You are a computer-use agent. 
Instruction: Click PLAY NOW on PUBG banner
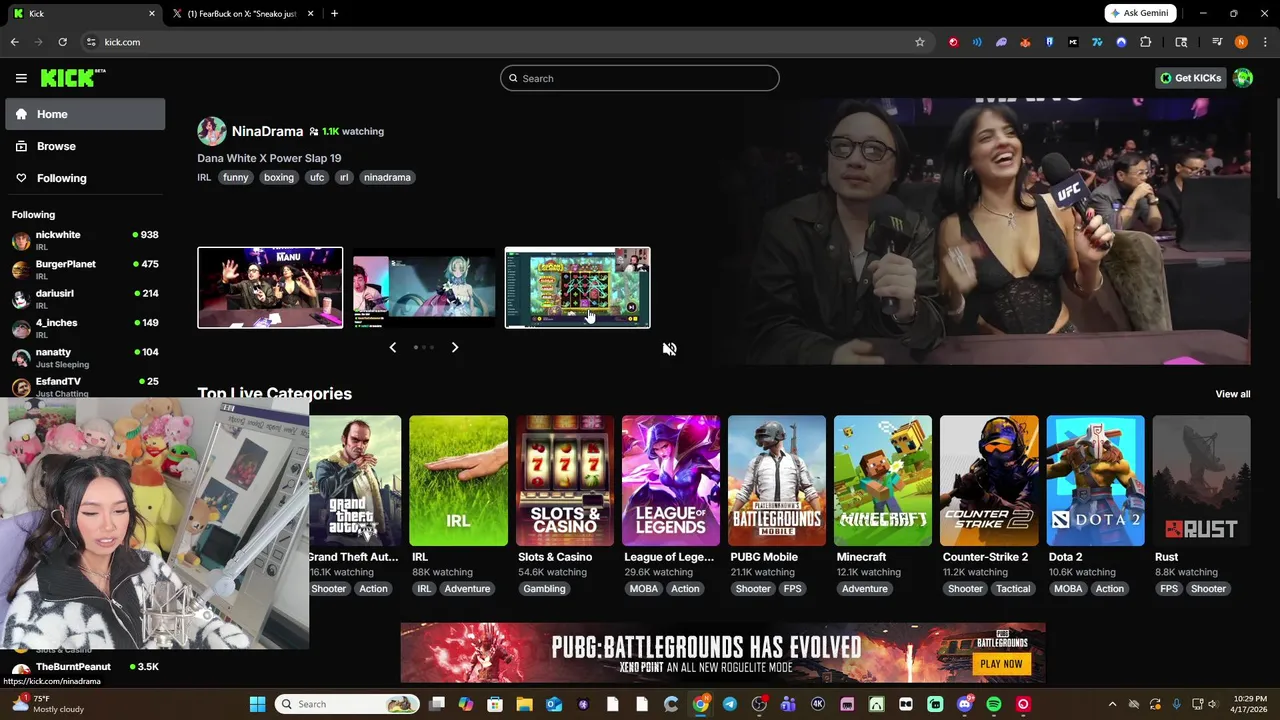click(1001, 664)
